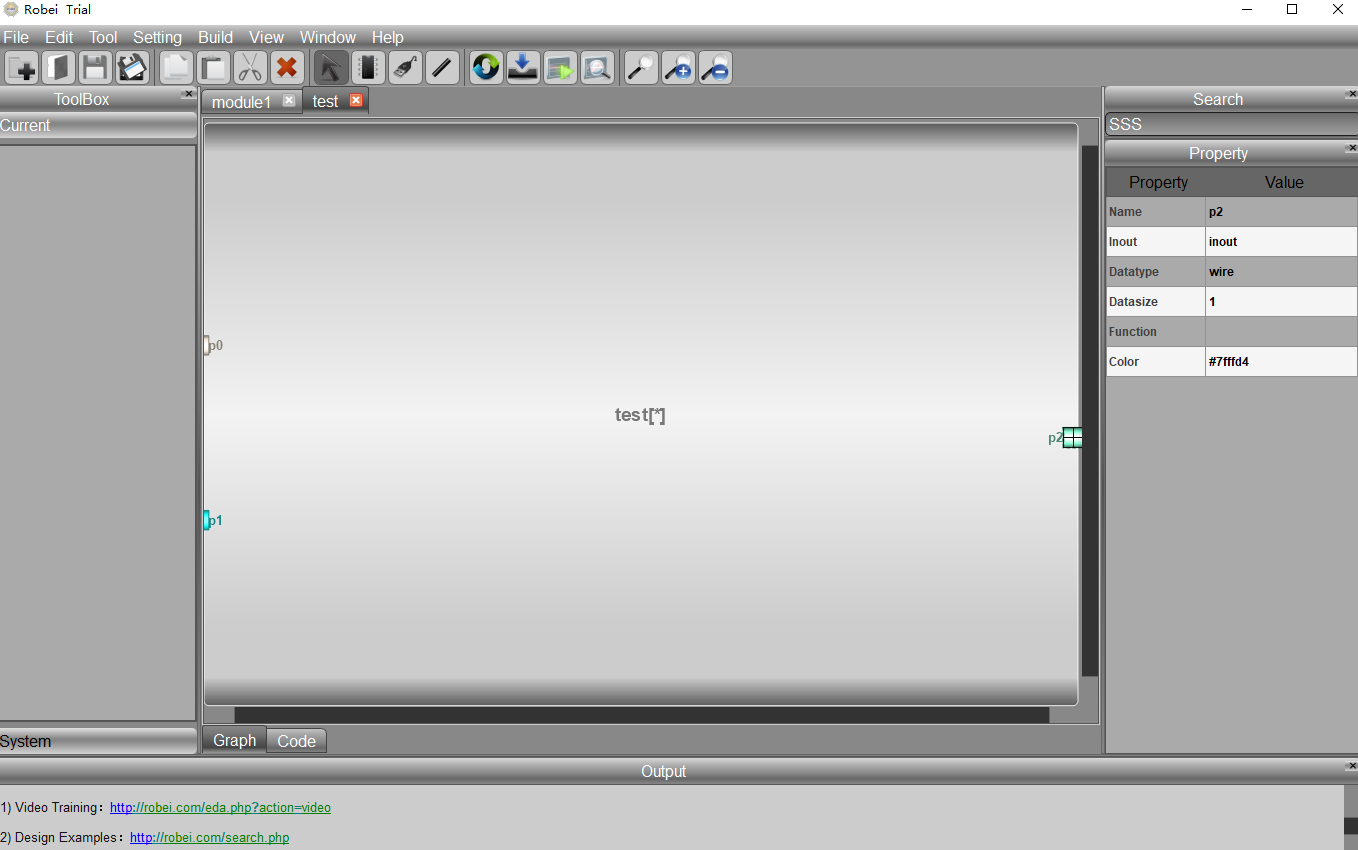
Task: Zoom in with the plus magnifier
Action: coord(678,68)
